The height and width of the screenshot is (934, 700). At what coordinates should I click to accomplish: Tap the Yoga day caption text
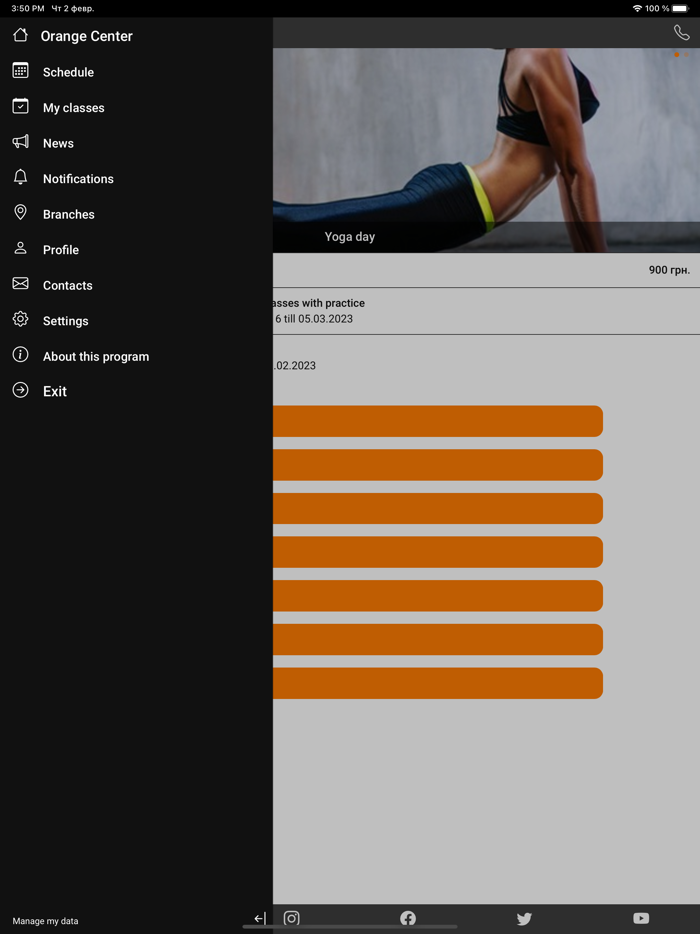coord(350,236)
